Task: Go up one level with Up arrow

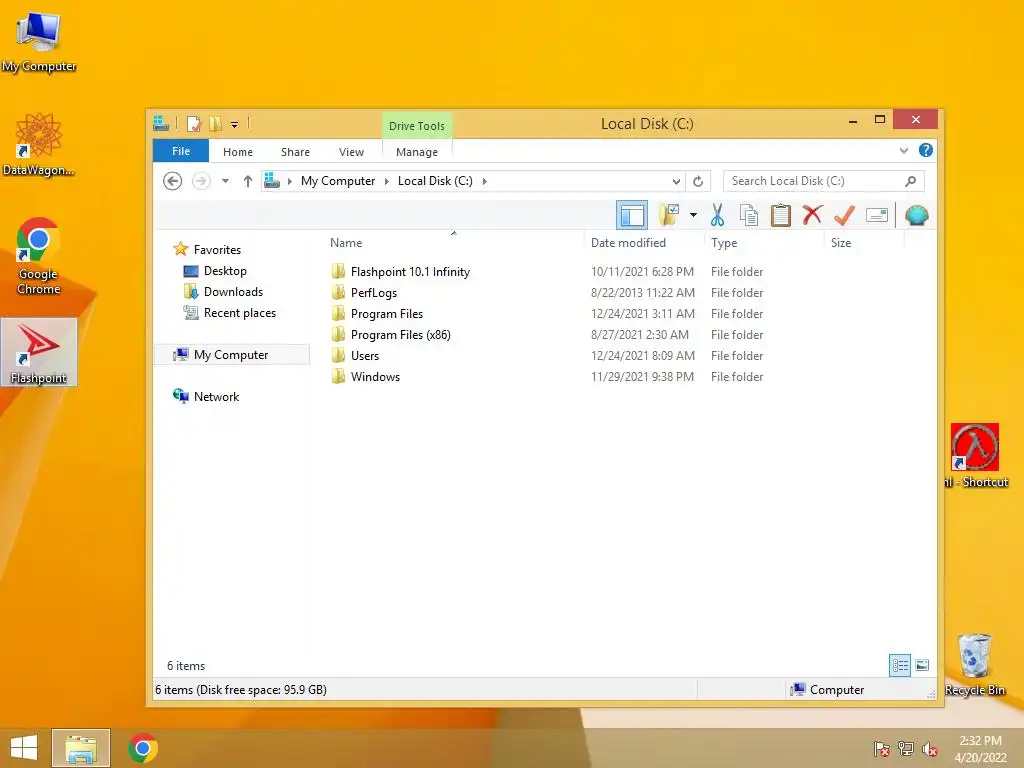Action: (248, 181)
